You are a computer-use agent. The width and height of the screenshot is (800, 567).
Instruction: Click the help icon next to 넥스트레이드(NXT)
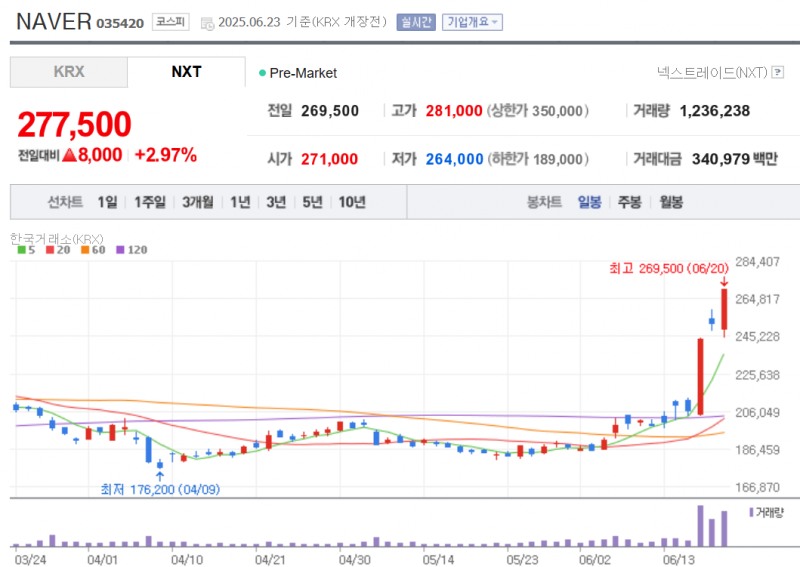click(x=778, y=72)
